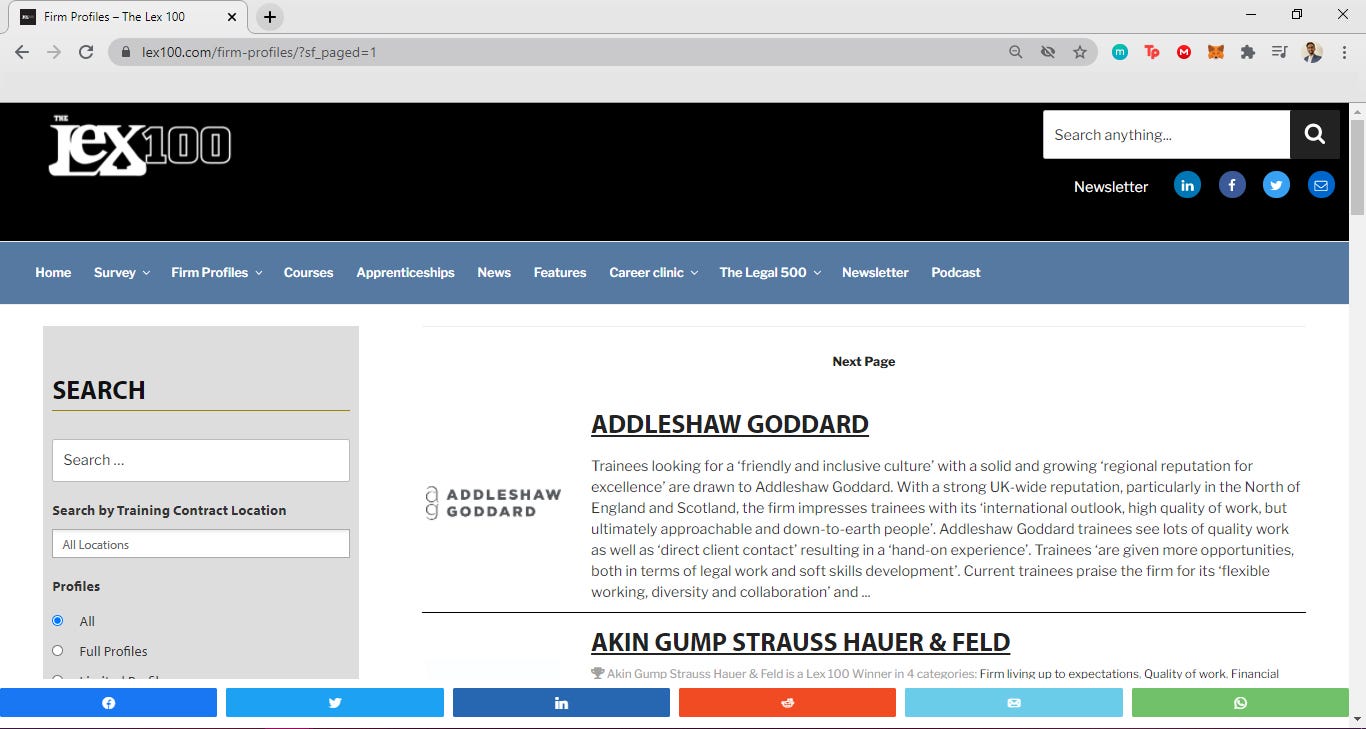Screen dimensions: 1366x729
Task: Expand The Legal 500 menu
Action: point(770,272)
